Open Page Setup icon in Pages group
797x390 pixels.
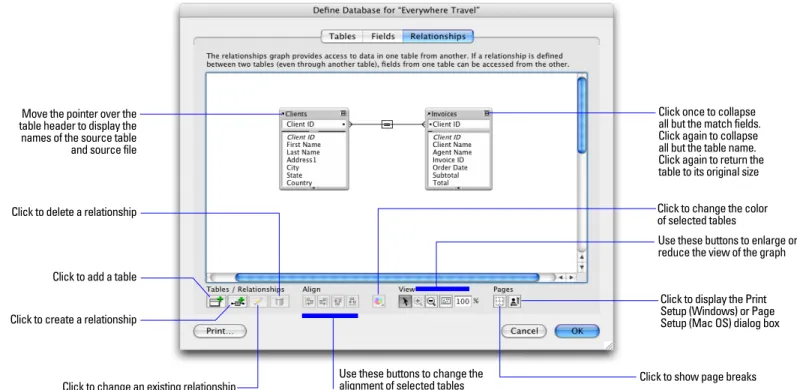[514, 302]
